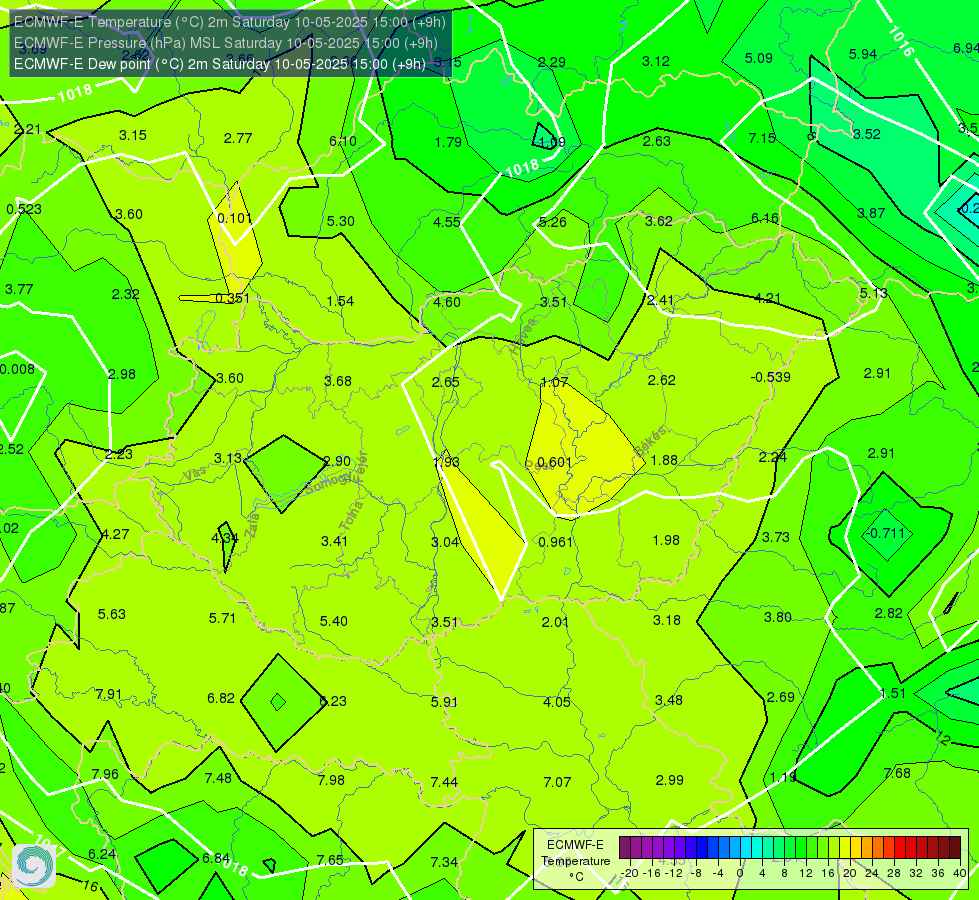Screen dimensions: 979x900
Task: Click the dew point value '4.05'
Action: 556,701
